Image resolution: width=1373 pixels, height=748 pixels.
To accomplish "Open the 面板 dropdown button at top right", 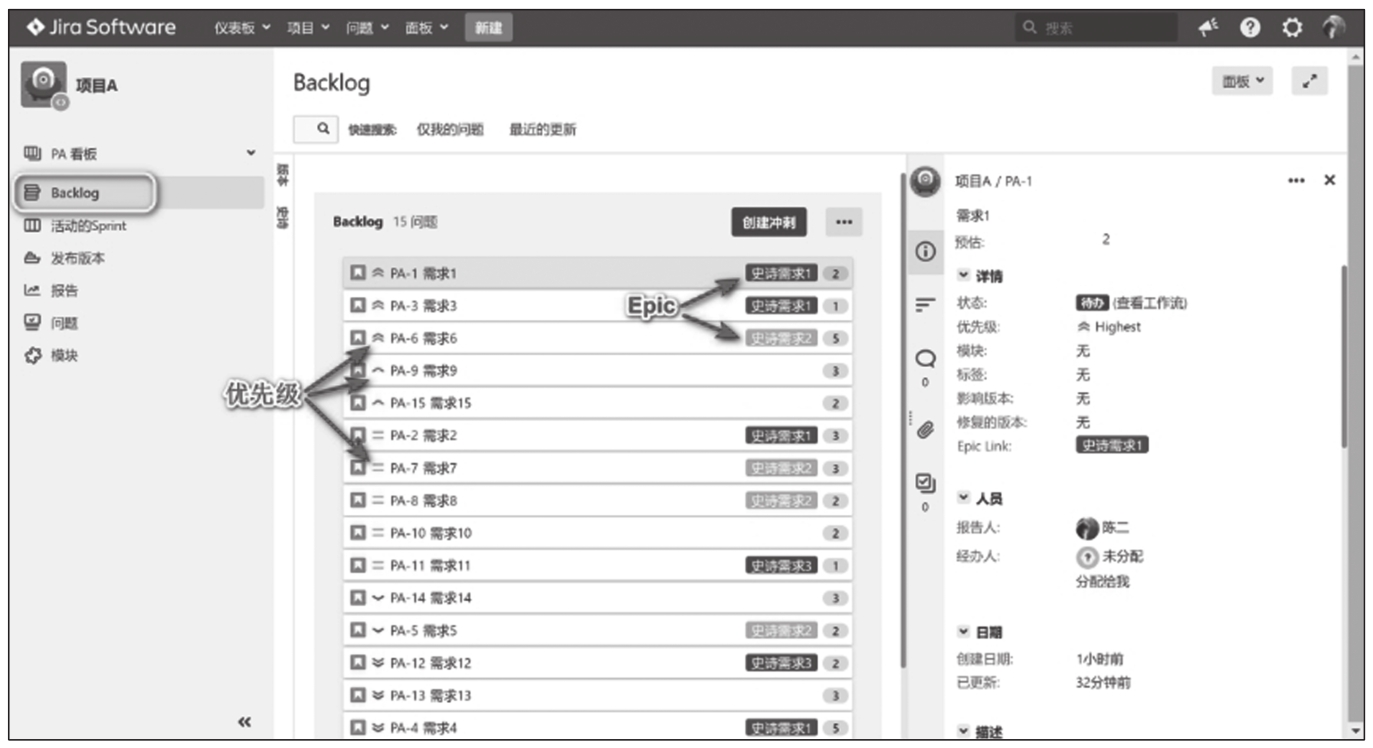I will [x=1243, y=82].
